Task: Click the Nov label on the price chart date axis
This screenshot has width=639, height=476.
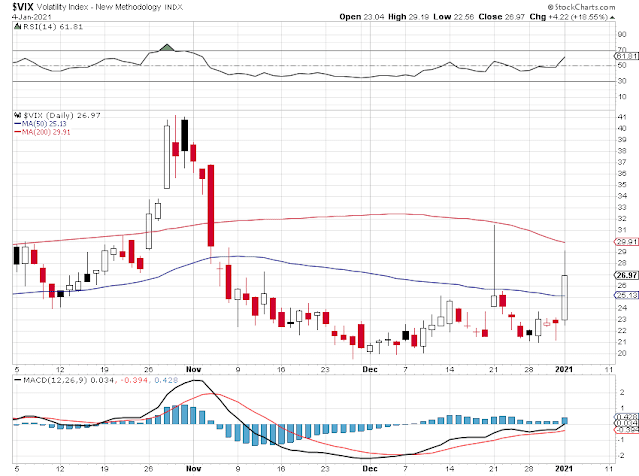Action: 193,369
